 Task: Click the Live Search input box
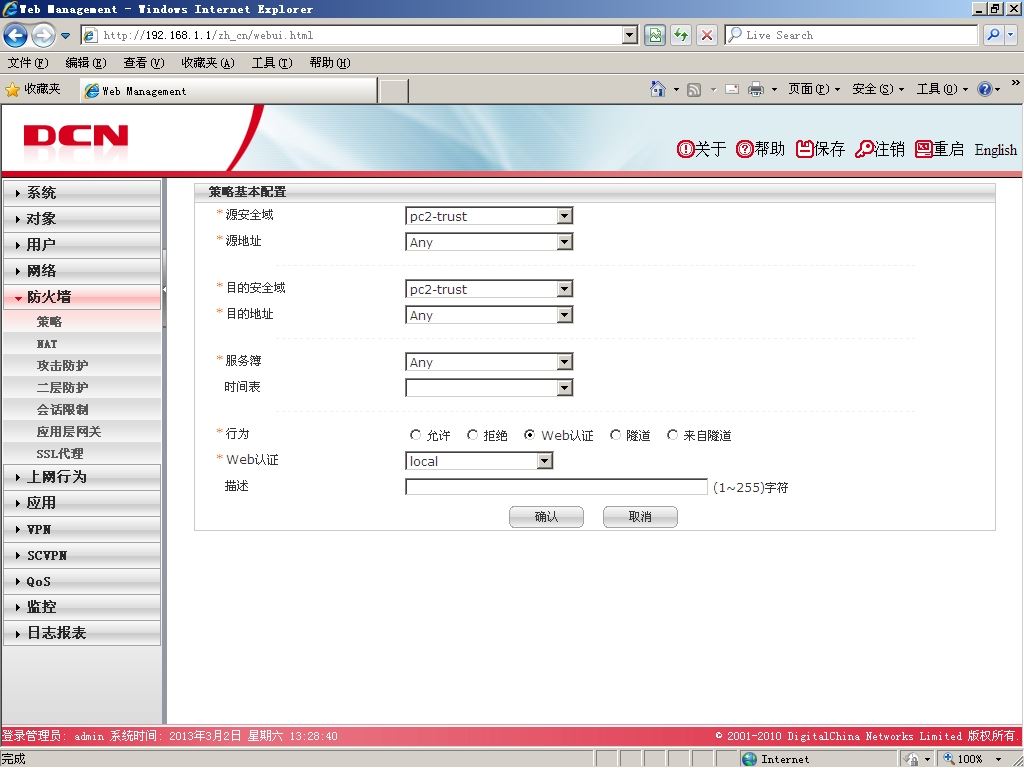point(851,35)
